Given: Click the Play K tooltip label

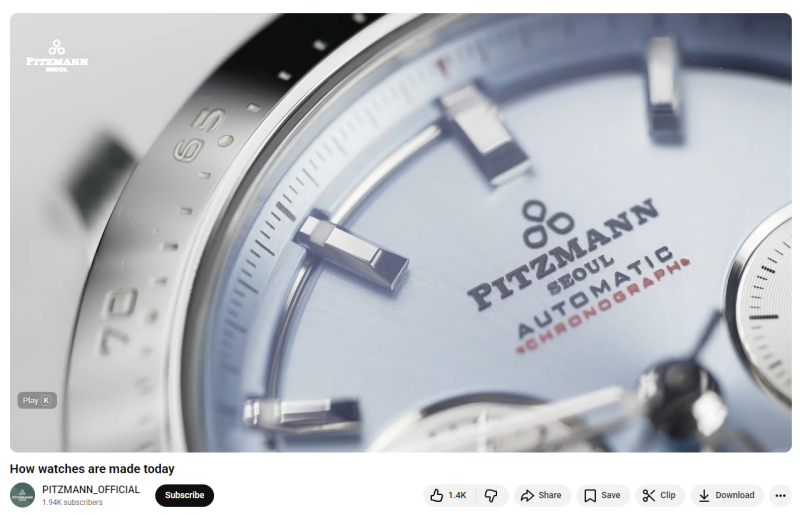Looking at the screenshot, I should click(x=37, y=400).
